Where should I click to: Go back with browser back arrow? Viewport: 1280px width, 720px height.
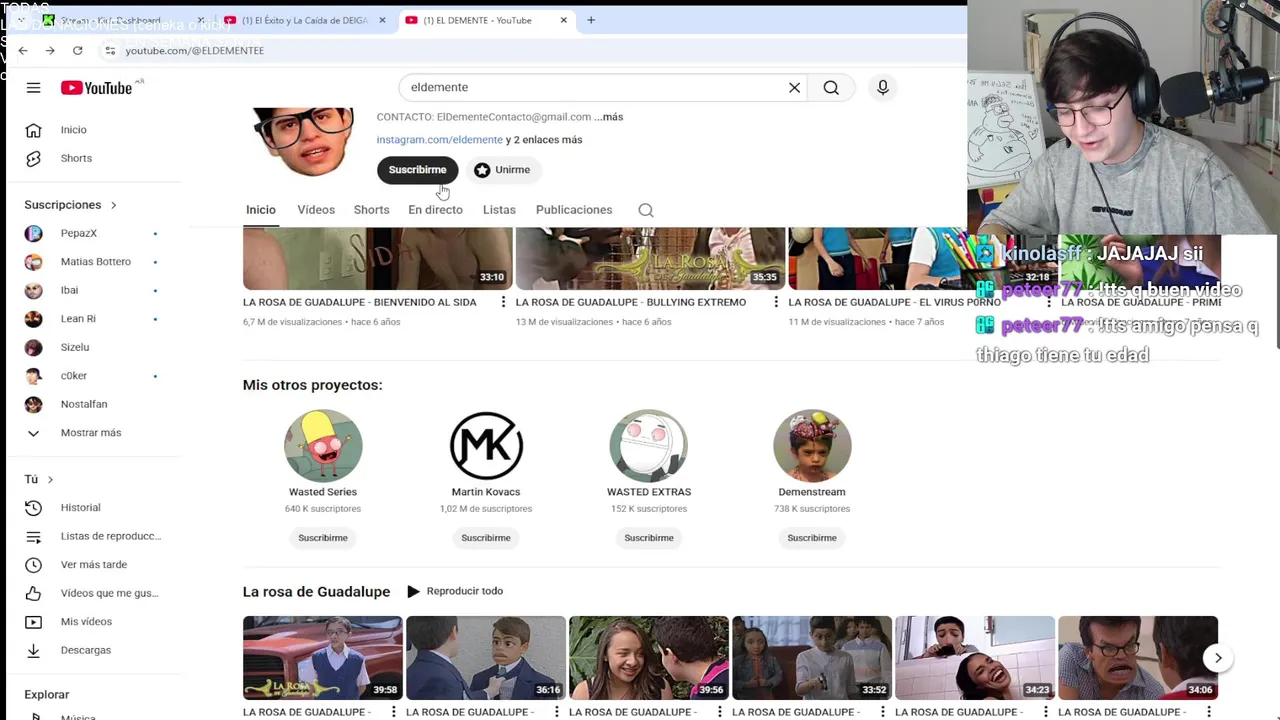(23, 50)
